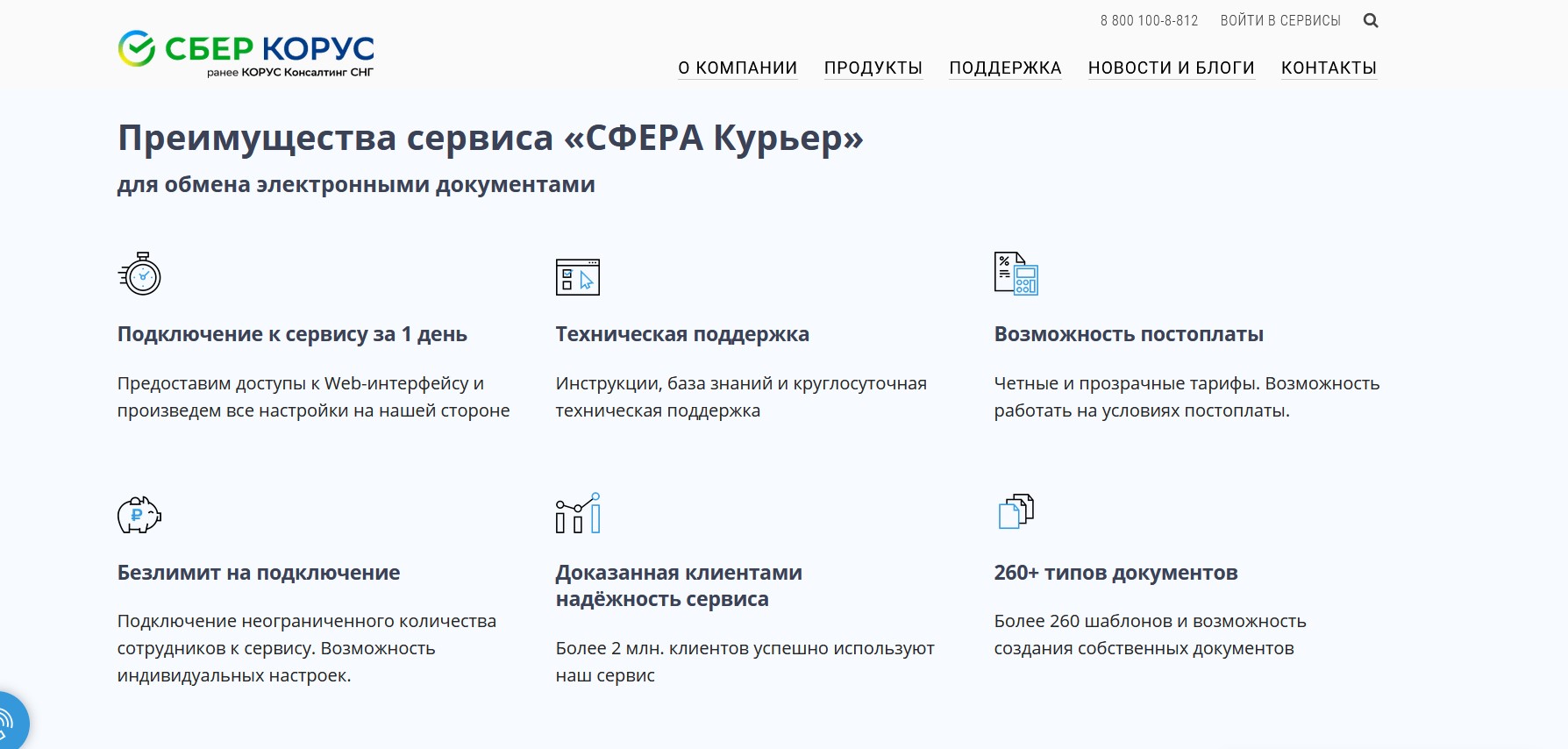Click the stacked documents icon
The image size is (1568, 749).
point(1016,511)
